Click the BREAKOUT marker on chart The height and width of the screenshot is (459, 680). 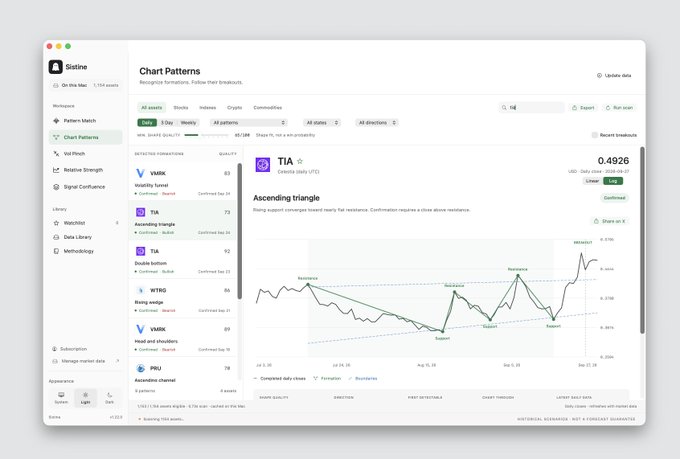[x=582, y=243]
